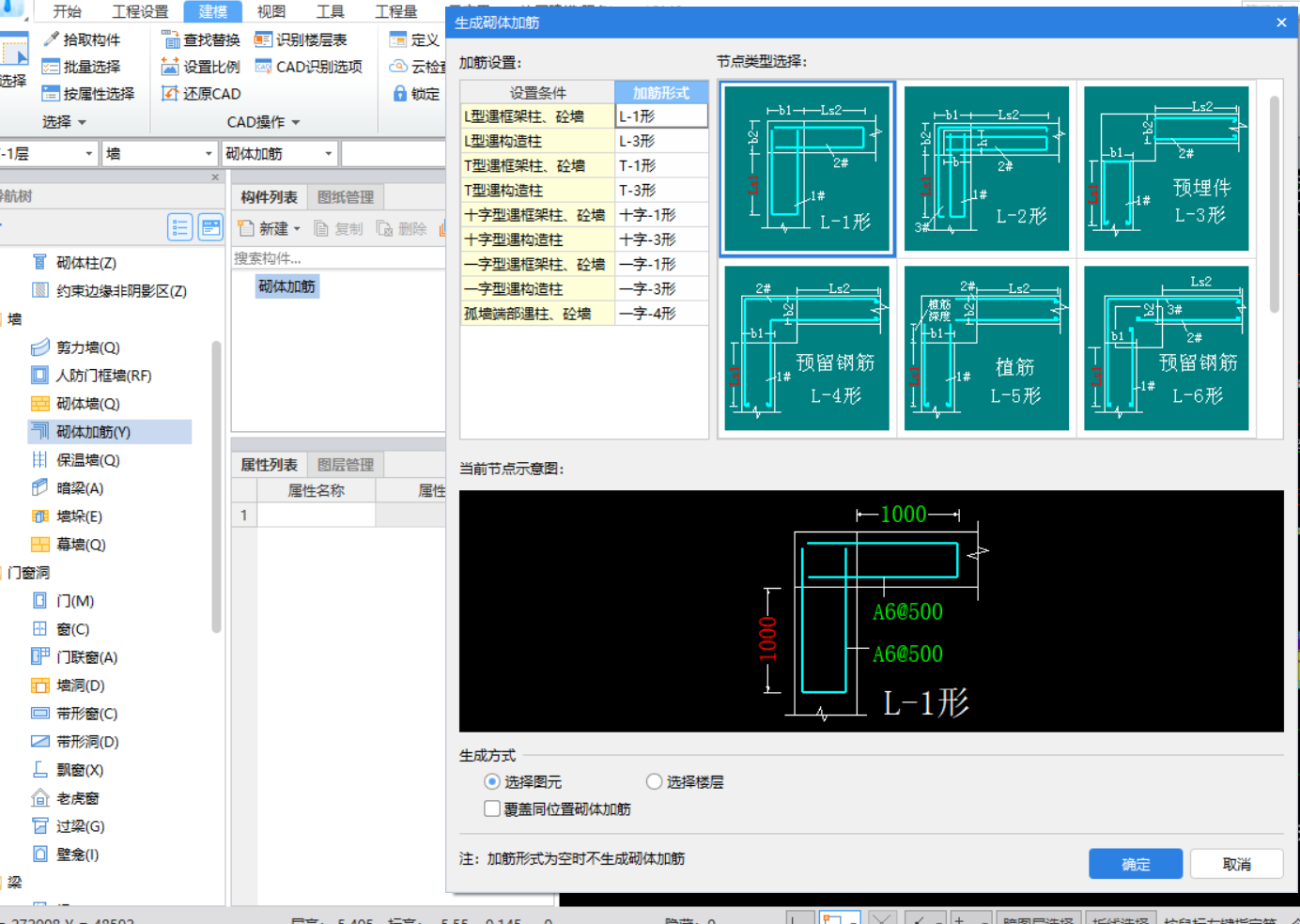
Task: Click the 搜索构件 search field
Action: [x=338, y=258]
